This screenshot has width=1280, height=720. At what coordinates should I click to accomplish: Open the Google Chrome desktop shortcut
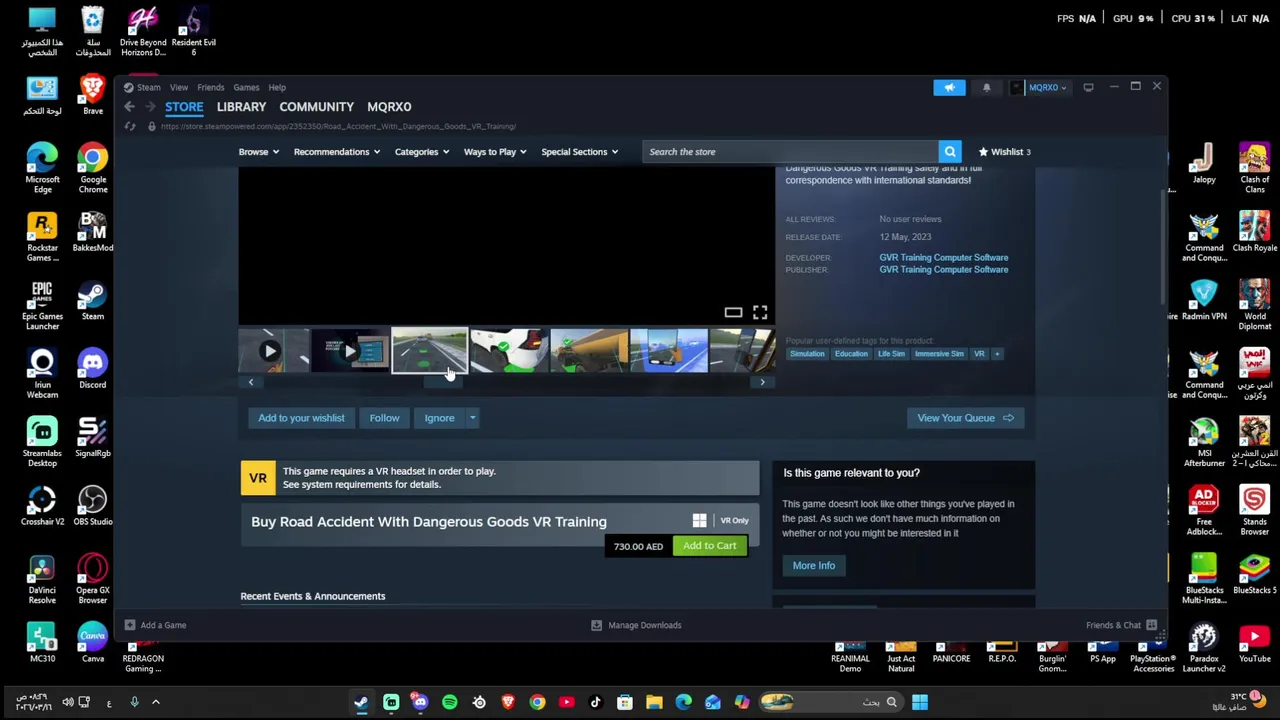tap(92, 168)
